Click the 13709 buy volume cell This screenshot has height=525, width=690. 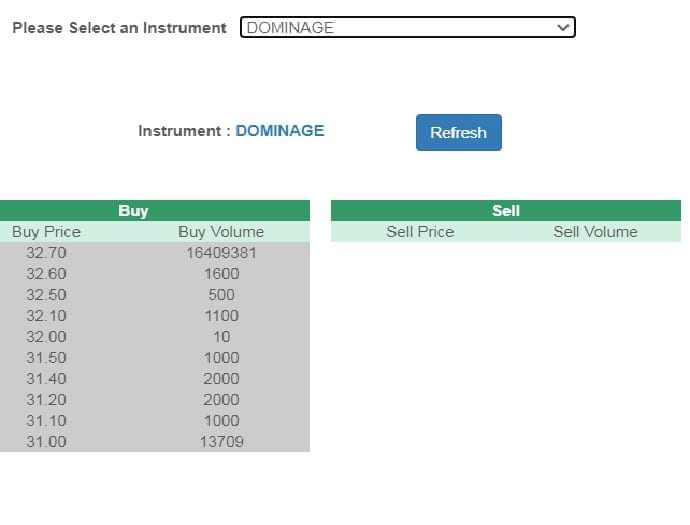point(221,442)
